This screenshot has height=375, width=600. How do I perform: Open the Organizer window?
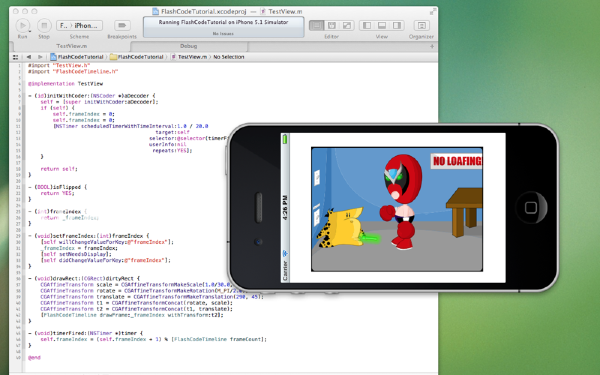point(421,25)
